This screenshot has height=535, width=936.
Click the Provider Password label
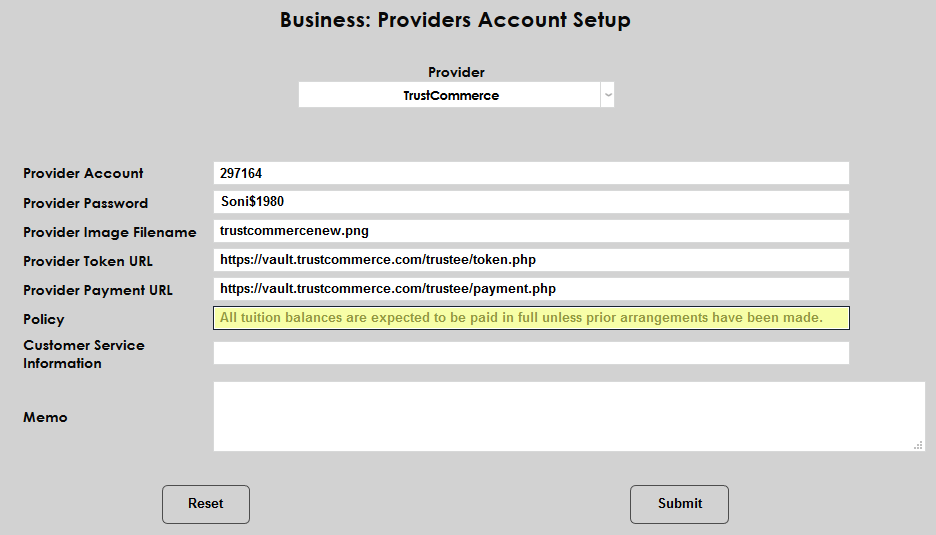tap(85, 203)
